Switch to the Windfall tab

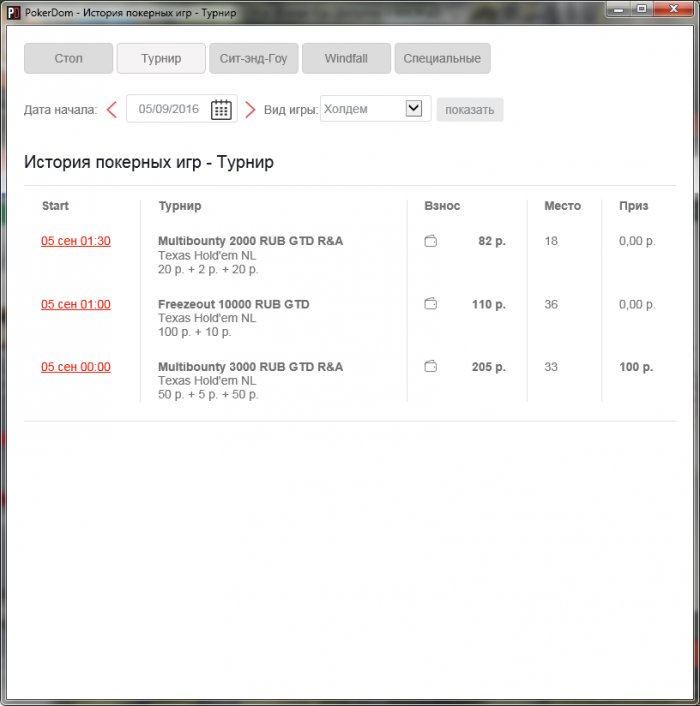click(x=346, y=59)
